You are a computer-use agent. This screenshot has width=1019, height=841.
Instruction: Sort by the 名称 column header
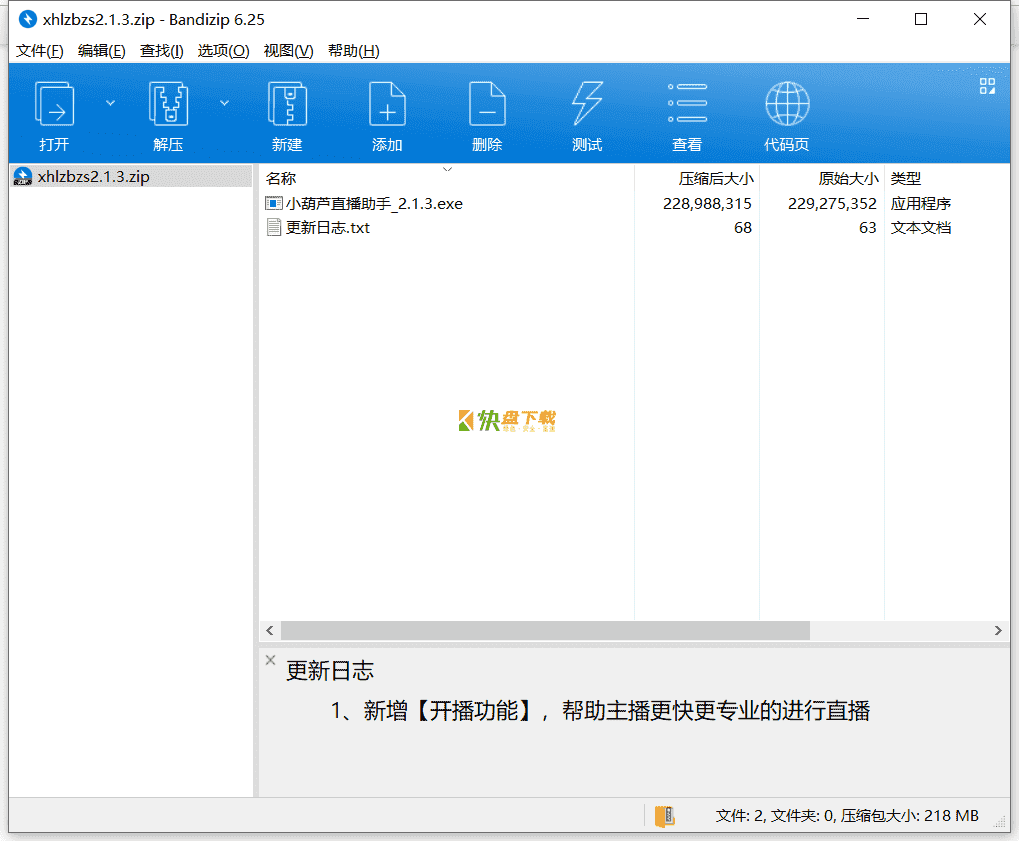point(281,179)
